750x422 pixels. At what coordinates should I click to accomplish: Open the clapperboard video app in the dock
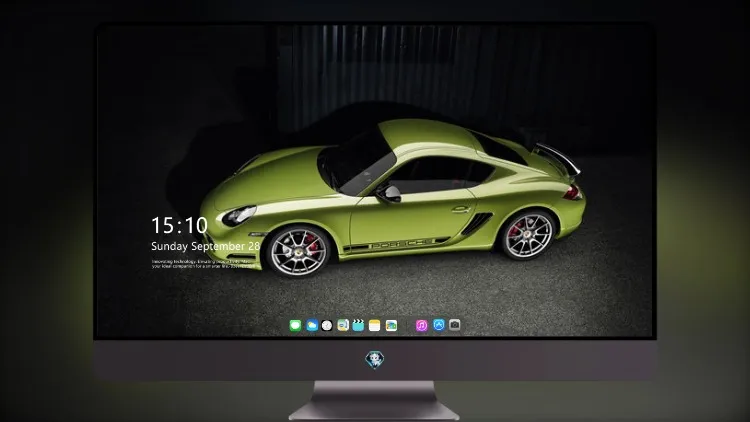pos(358,325)
